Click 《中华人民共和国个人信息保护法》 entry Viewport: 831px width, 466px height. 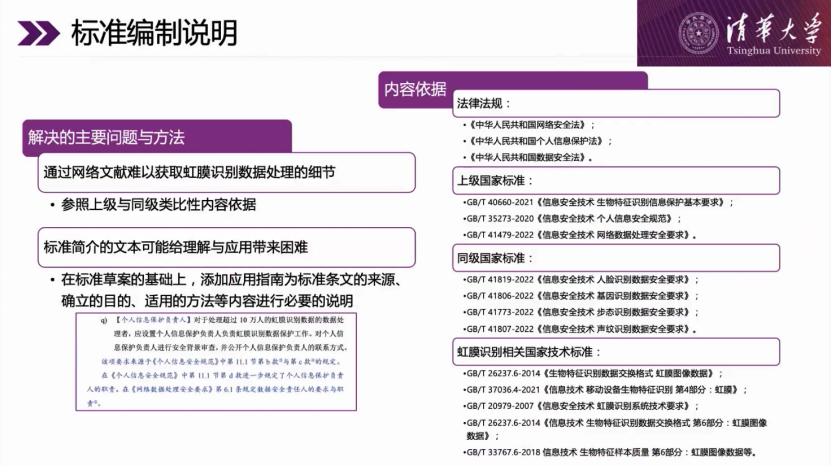click(x=537, y=141)
